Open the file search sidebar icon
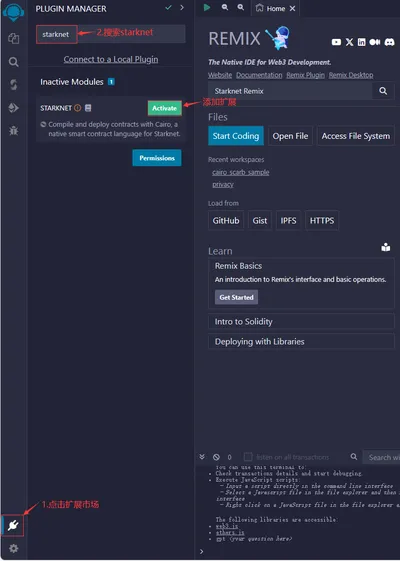 [14, 62]
